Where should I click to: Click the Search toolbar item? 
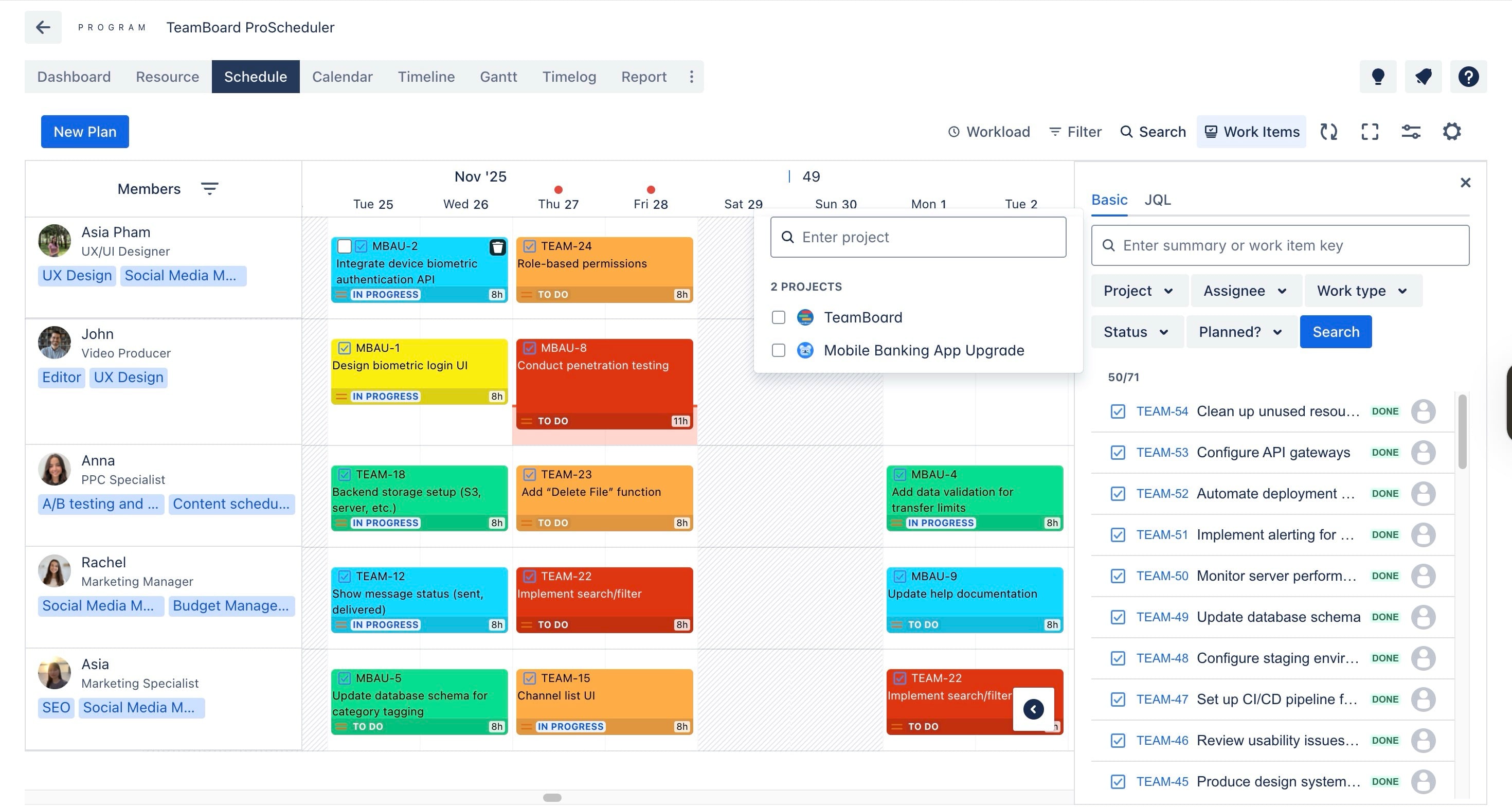click(1153, 132)
